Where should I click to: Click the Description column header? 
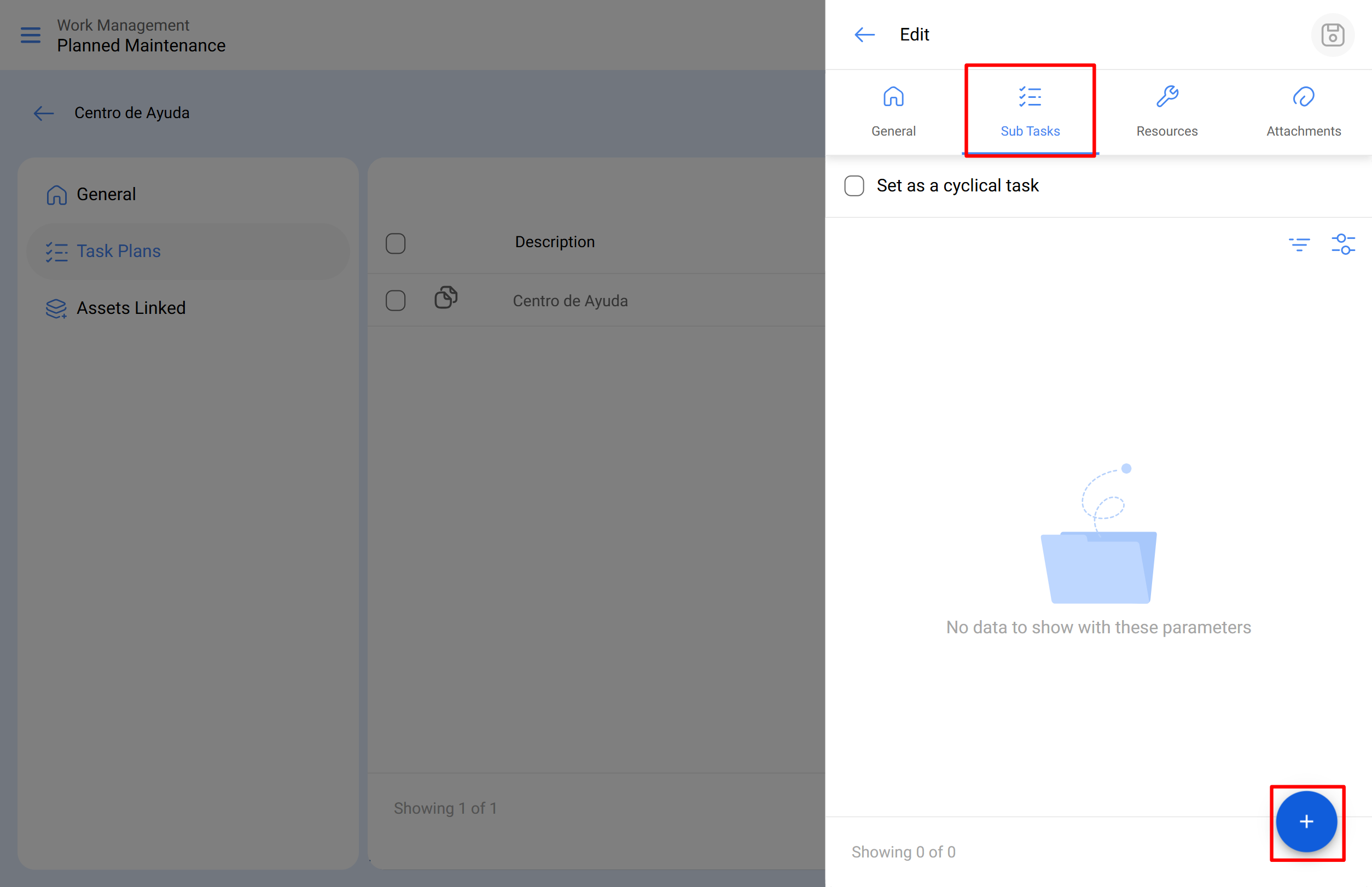[x=554, y=242]
